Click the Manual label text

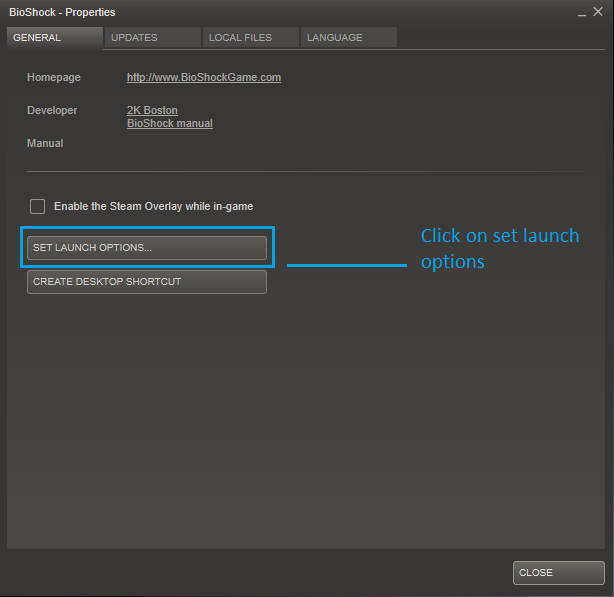[x=45, y=143]
